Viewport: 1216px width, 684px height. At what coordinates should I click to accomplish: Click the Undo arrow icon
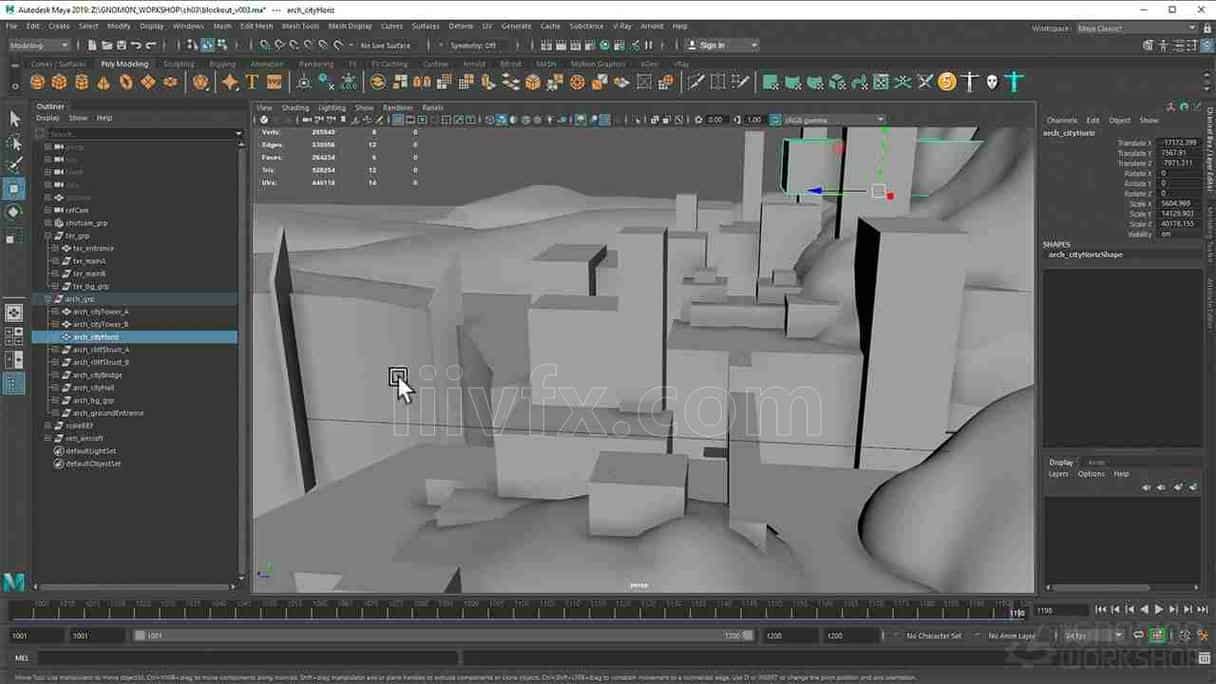pyautogui.click(x=136, y=45)
